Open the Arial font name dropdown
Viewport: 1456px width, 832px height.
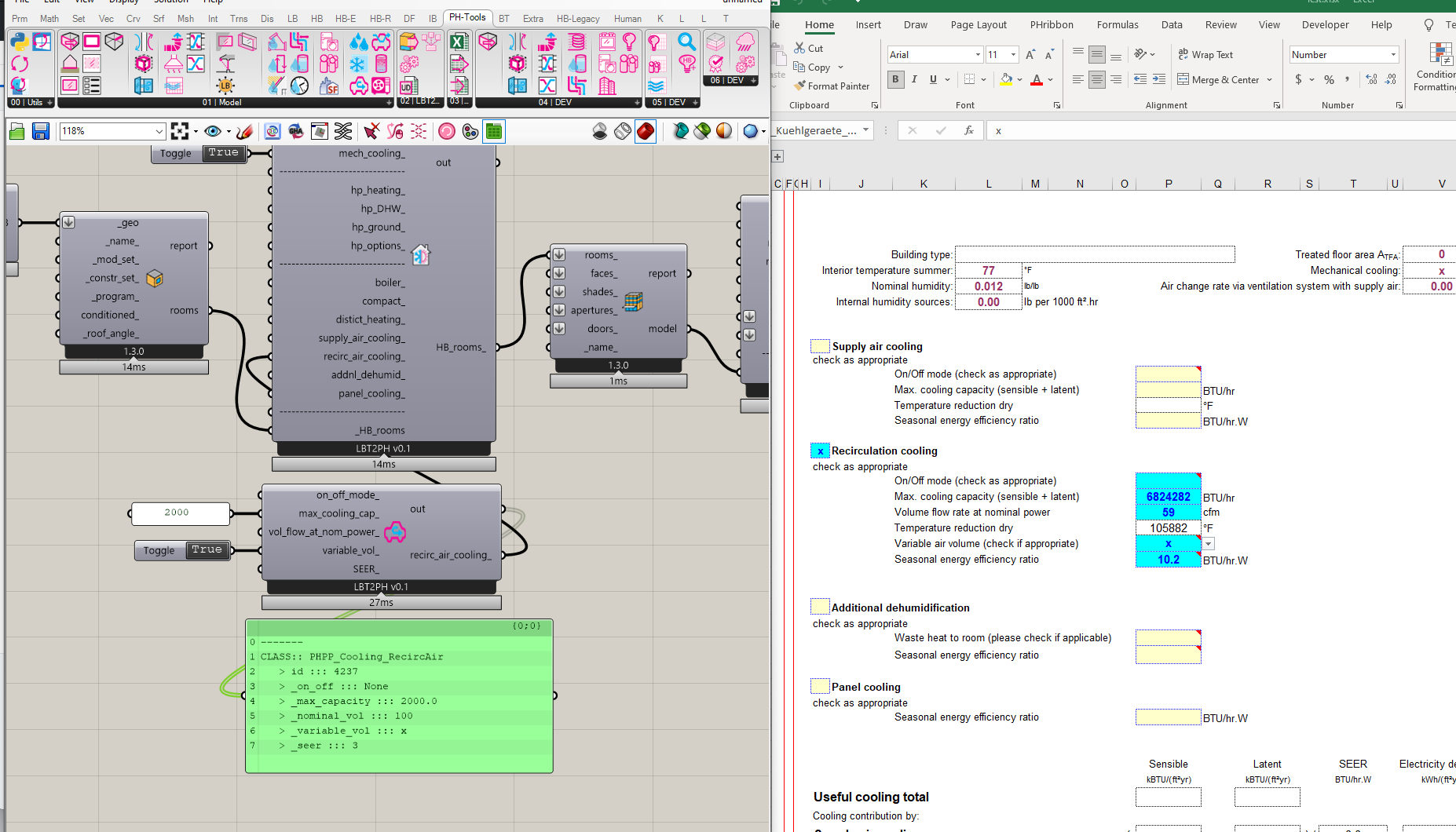pyautogui.click(x=978, y=55)
